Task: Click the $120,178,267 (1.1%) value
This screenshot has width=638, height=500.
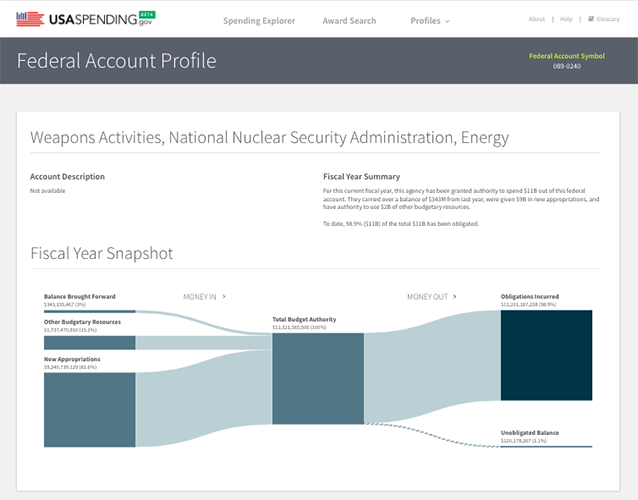Action: coord(524,441)
